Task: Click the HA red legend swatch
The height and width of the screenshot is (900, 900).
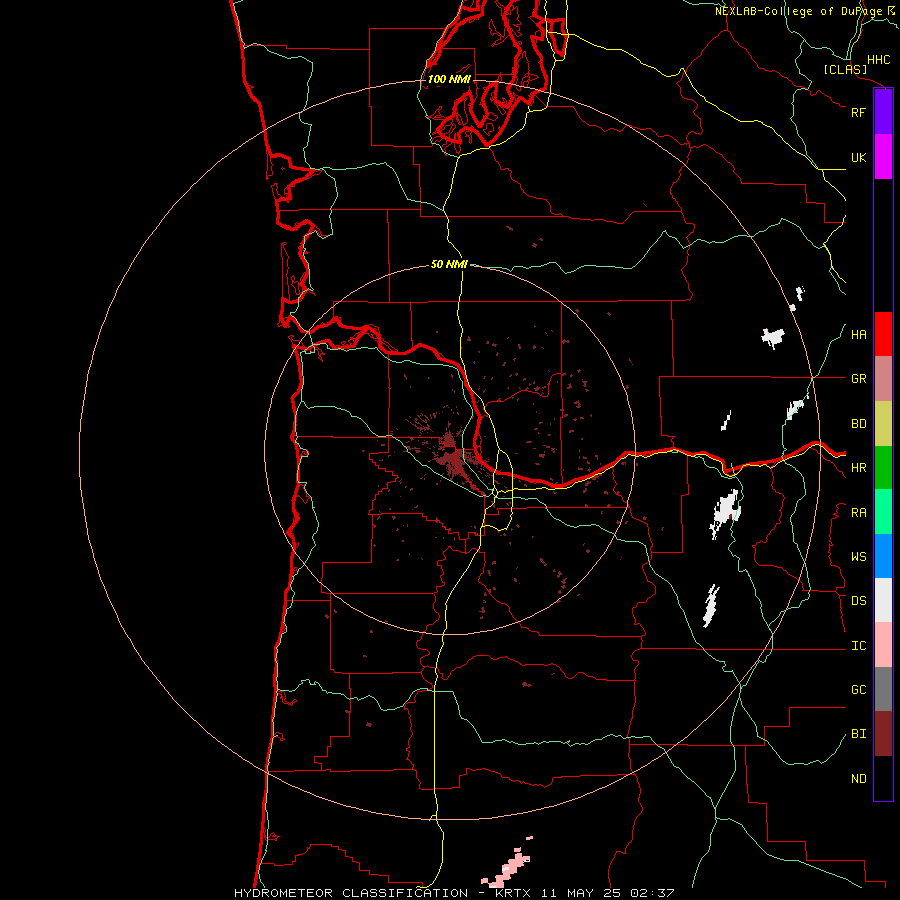Action: point(883,334)
